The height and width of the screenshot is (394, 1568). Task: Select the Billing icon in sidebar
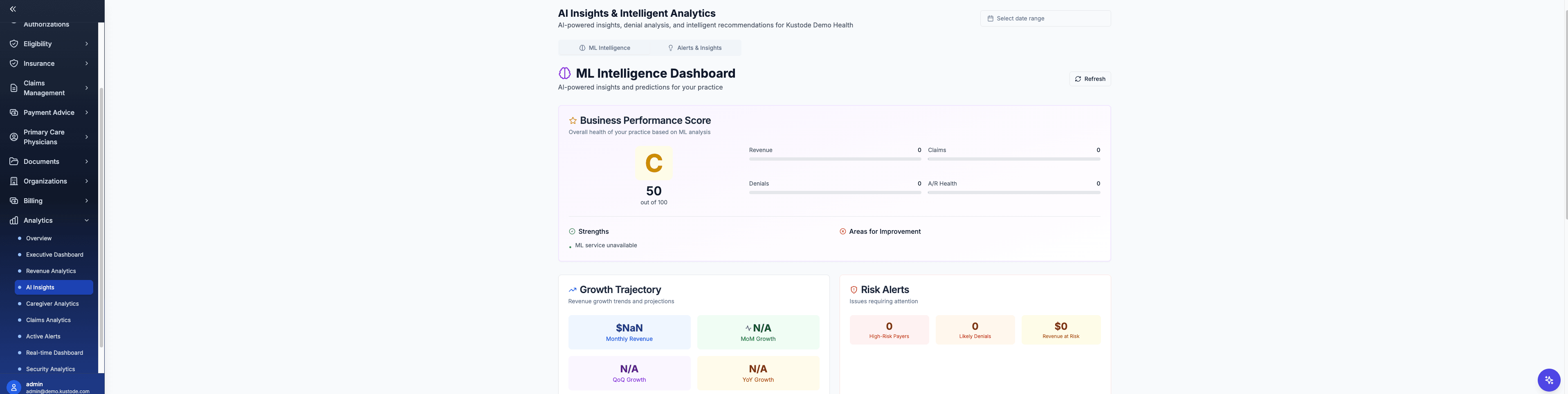coord(13,200)
